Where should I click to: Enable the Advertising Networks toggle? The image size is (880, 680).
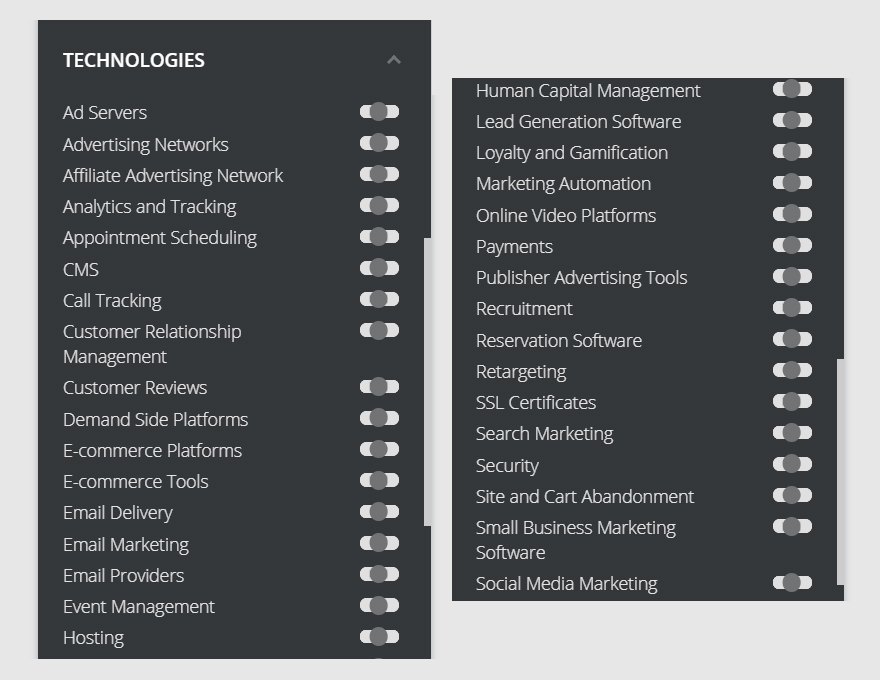pyautogui.click(x=379, y=143)
